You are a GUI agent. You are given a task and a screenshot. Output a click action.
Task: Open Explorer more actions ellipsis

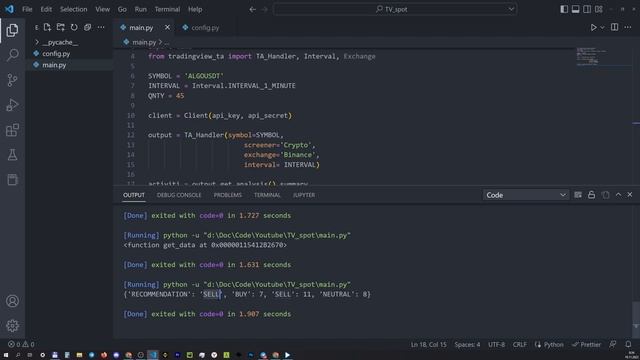point(101,27)
